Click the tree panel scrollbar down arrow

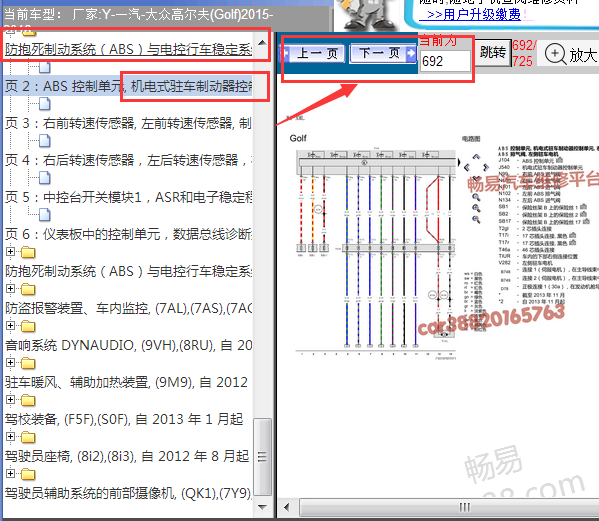(x=262, y=507)
